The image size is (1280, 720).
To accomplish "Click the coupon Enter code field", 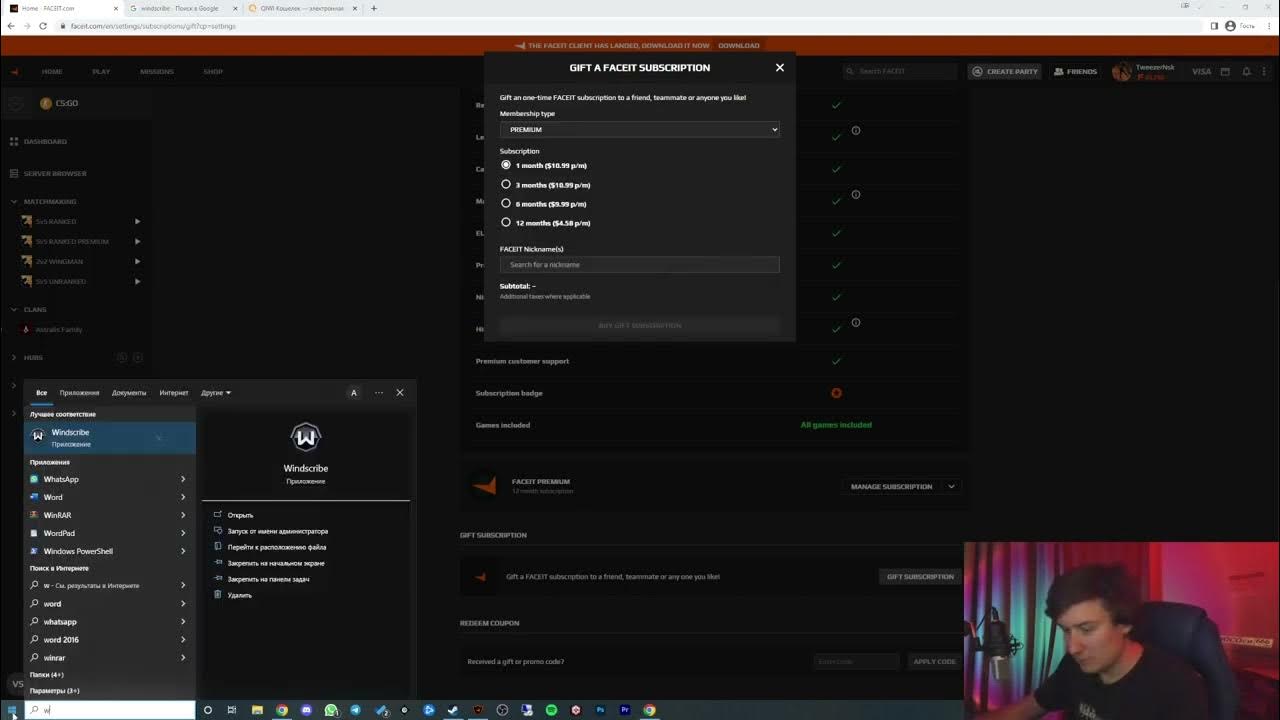I will pyautogui.click(x=856, y=661).
